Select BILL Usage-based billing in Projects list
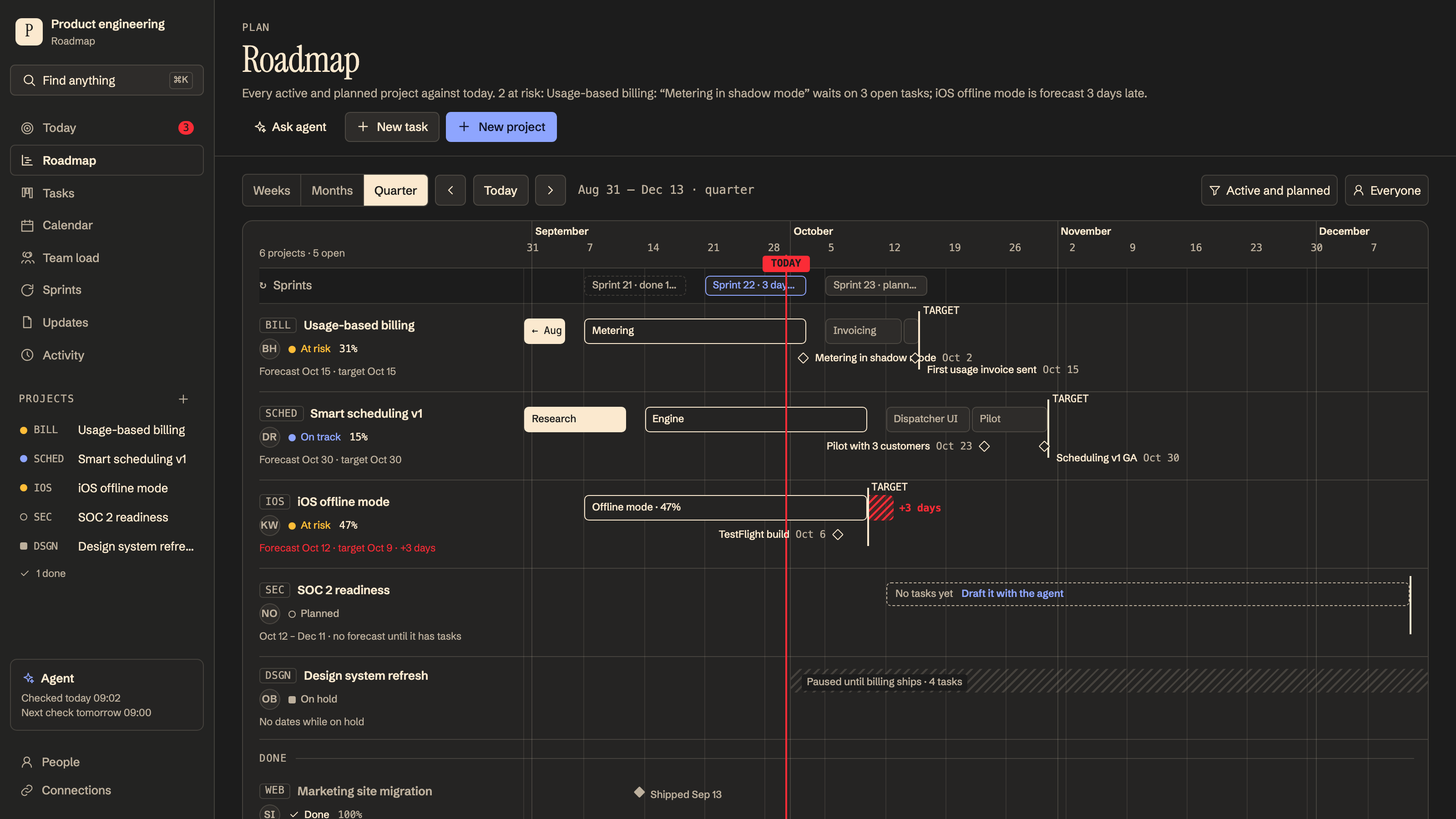1456x819 pixels. coord(107,430)
